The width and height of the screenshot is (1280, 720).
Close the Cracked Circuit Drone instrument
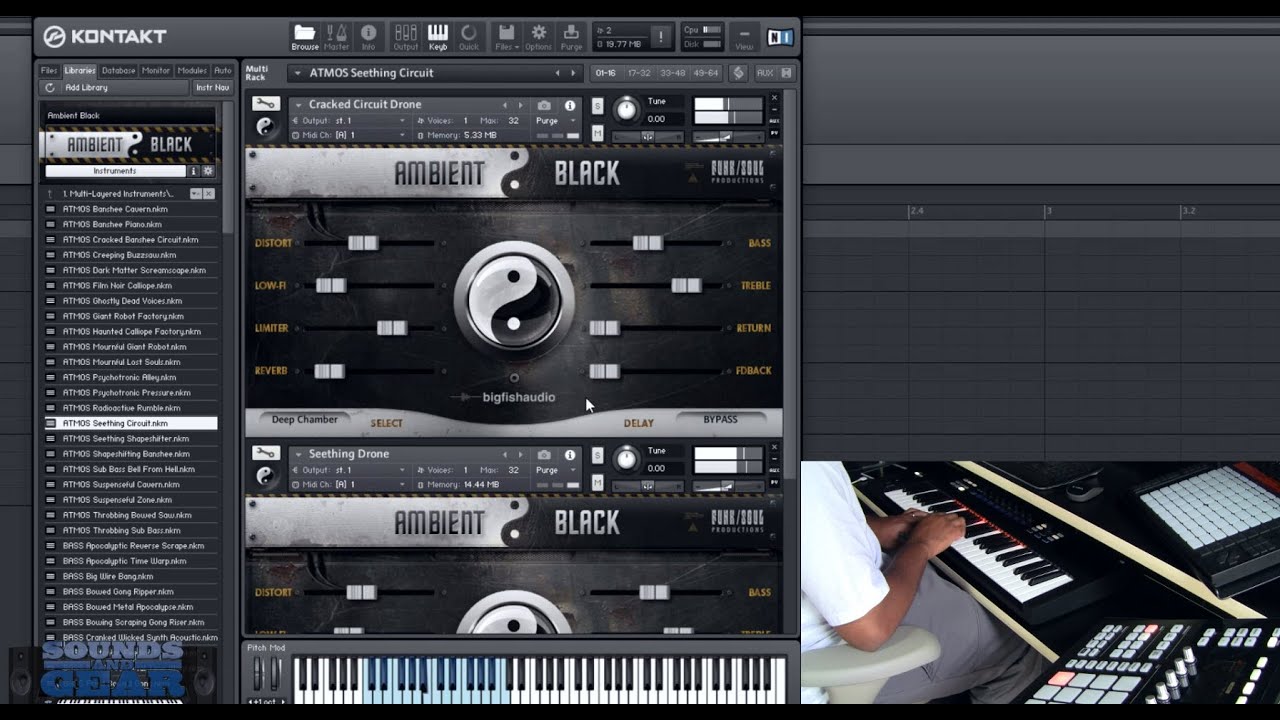(774, 98)
